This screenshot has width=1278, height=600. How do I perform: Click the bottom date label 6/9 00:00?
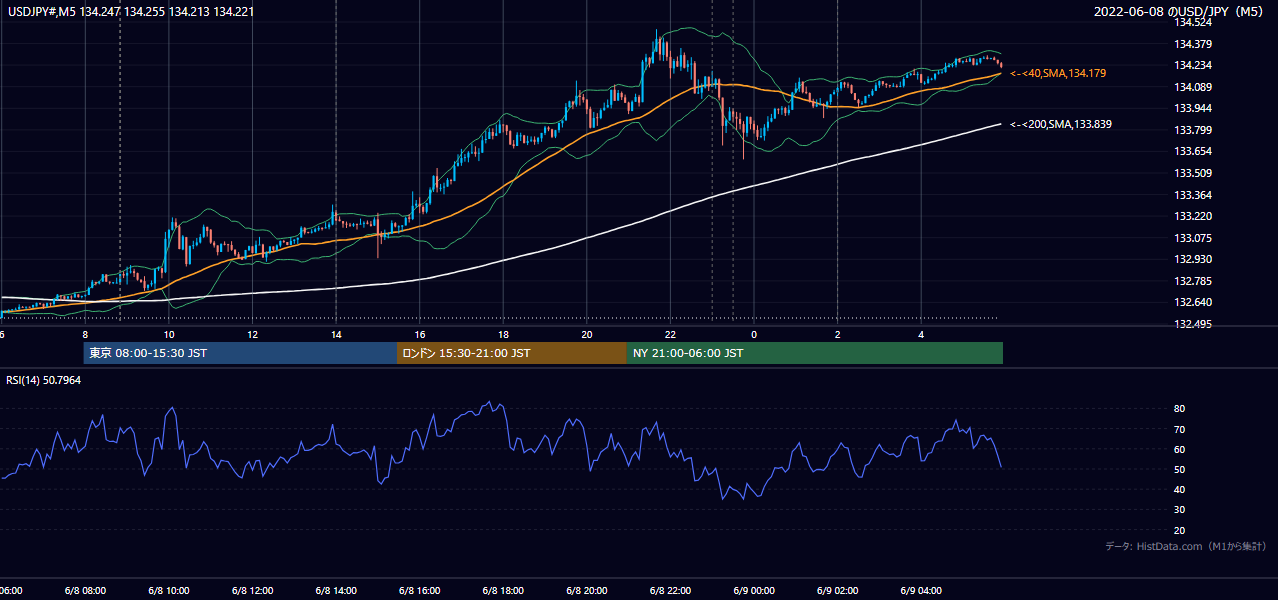(753, 591)
